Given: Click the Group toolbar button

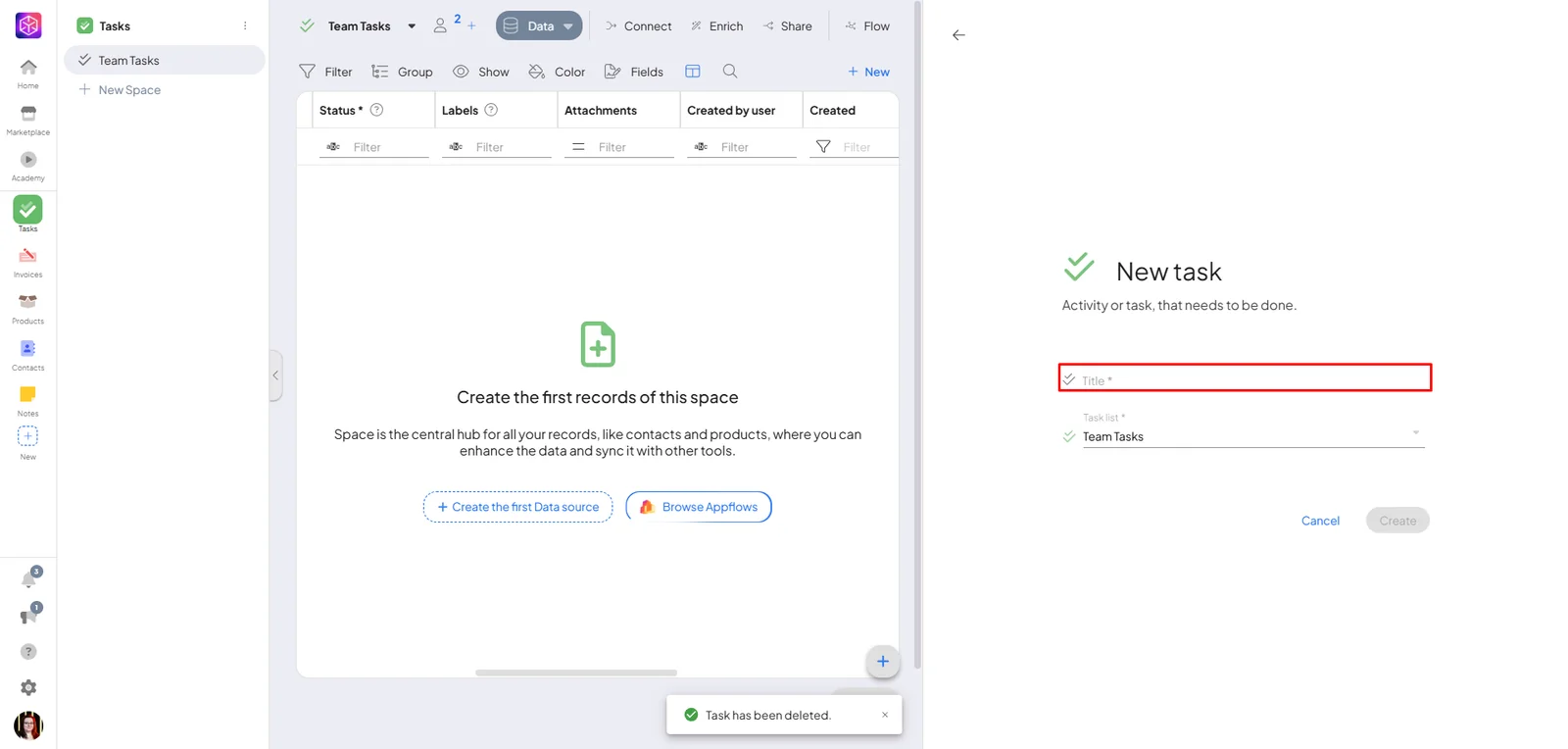Looking at the screenshot, I should pyautogui.click(x=402, y=72).
